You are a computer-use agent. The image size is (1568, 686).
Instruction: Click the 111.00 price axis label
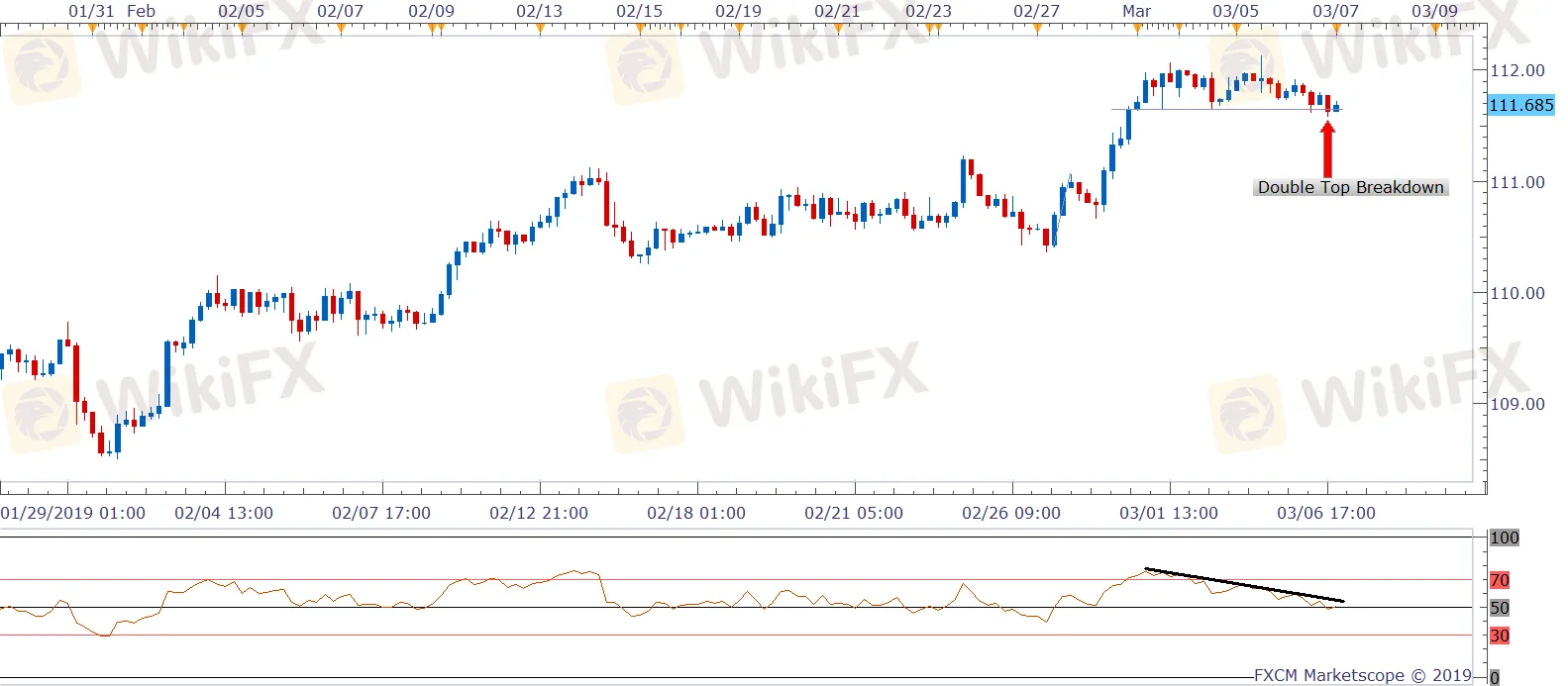[1517, 182]
